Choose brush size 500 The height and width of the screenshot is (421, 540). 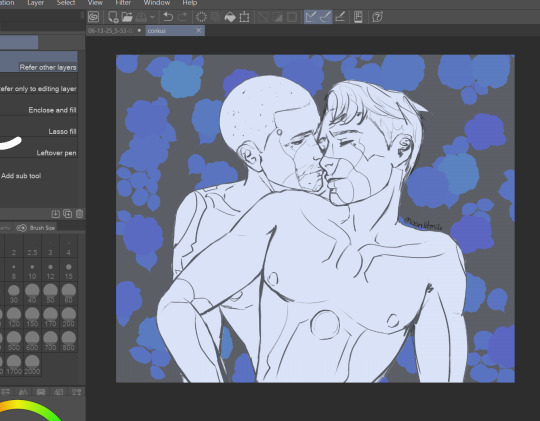pos(14,341)
